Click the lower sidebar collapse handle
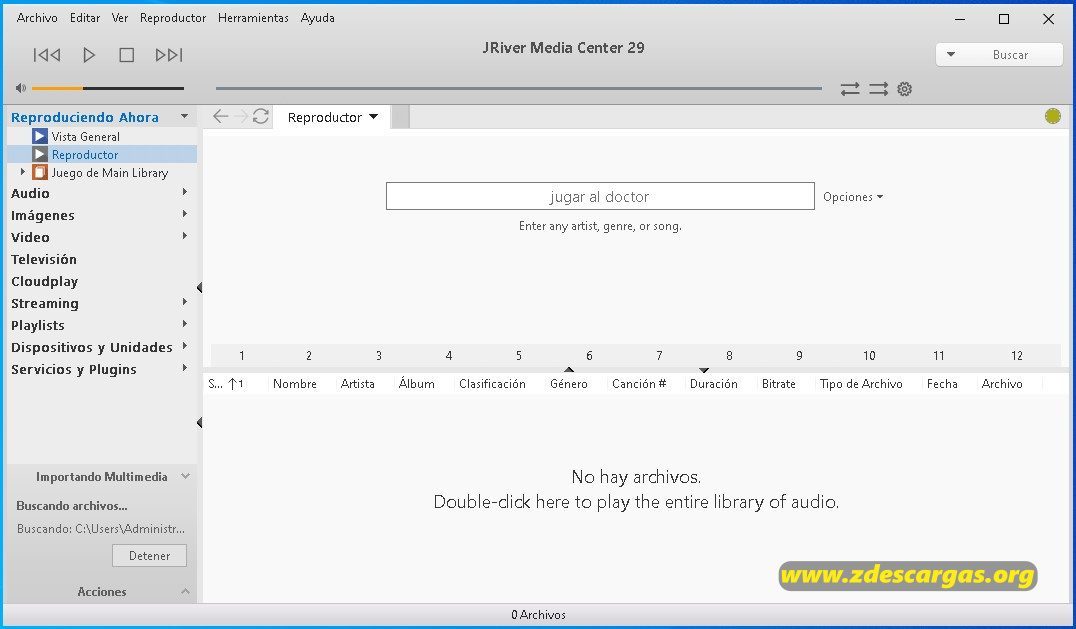The image size is (1076, 629). (200, 423)
